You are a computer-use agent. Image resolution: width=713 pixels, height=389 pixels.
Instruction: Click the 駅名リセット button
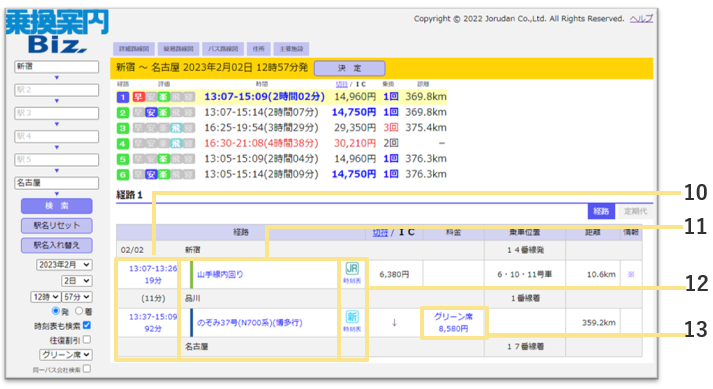pyautogui.click(x=56, y=226)
